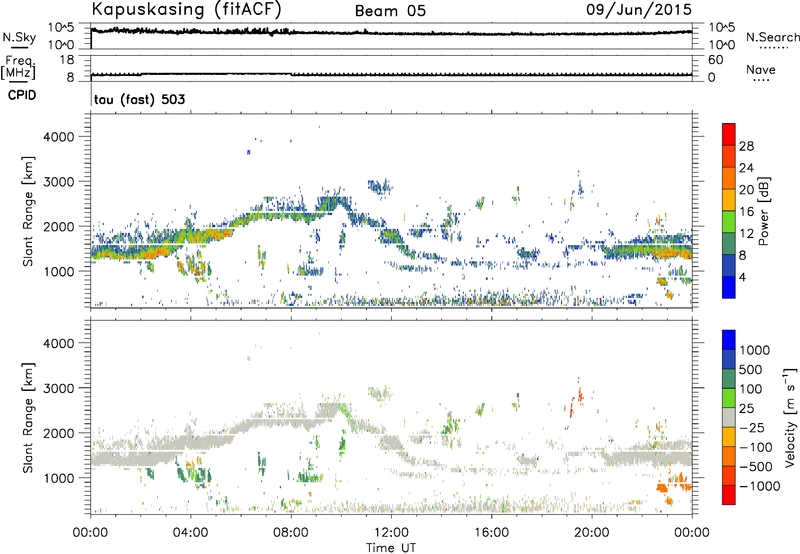Click the '16:00' time axis tick label
The image size is (800, 554).
click(491, 533)
